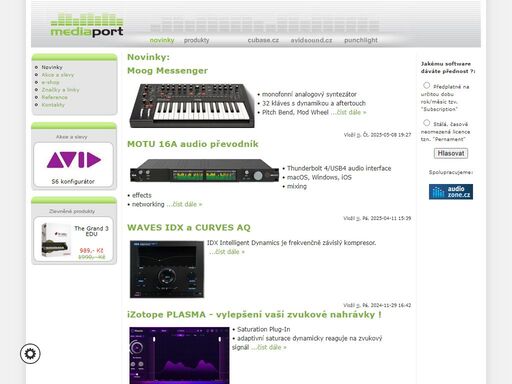Click the Novinky: page heading
Image resolution: width=512 pixels, height=384 pixels.
pos(148,57)
